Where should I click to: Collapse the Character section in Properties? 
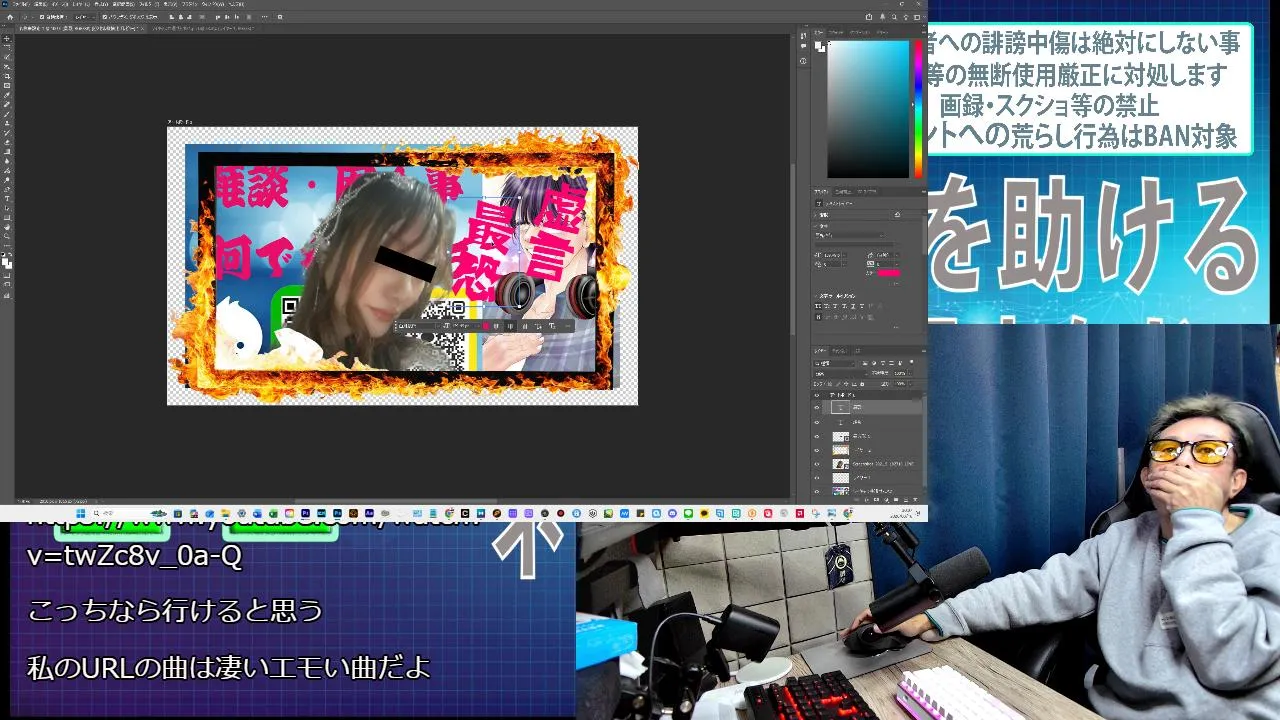[x=817, y=226]
